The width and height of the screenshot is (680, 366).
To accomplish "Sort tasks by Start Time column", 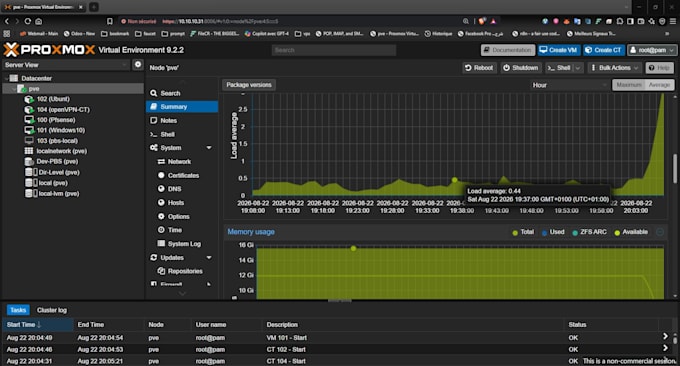I will (37, 325).
